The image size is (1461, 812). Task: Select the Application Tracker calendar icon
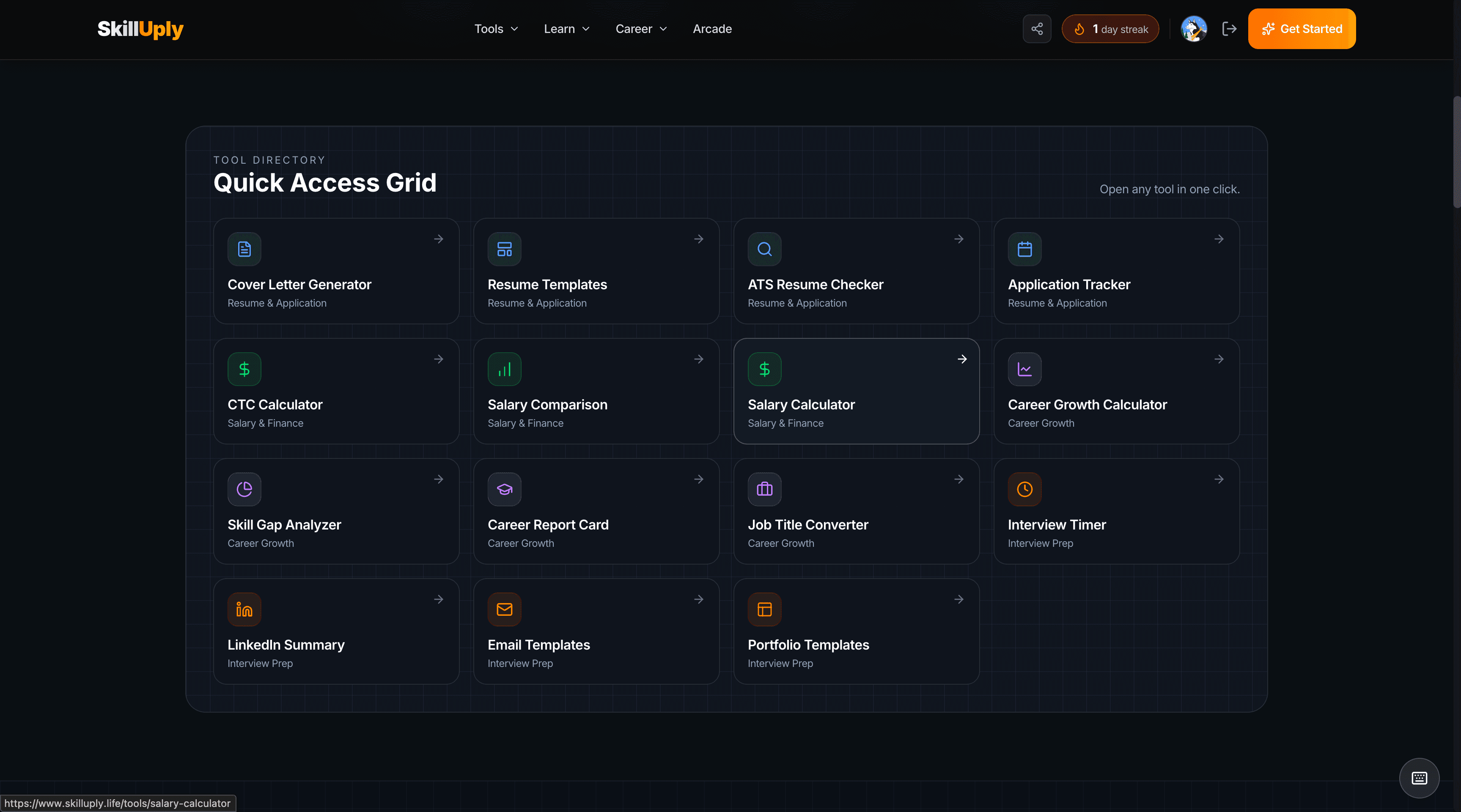[1024, 249]
